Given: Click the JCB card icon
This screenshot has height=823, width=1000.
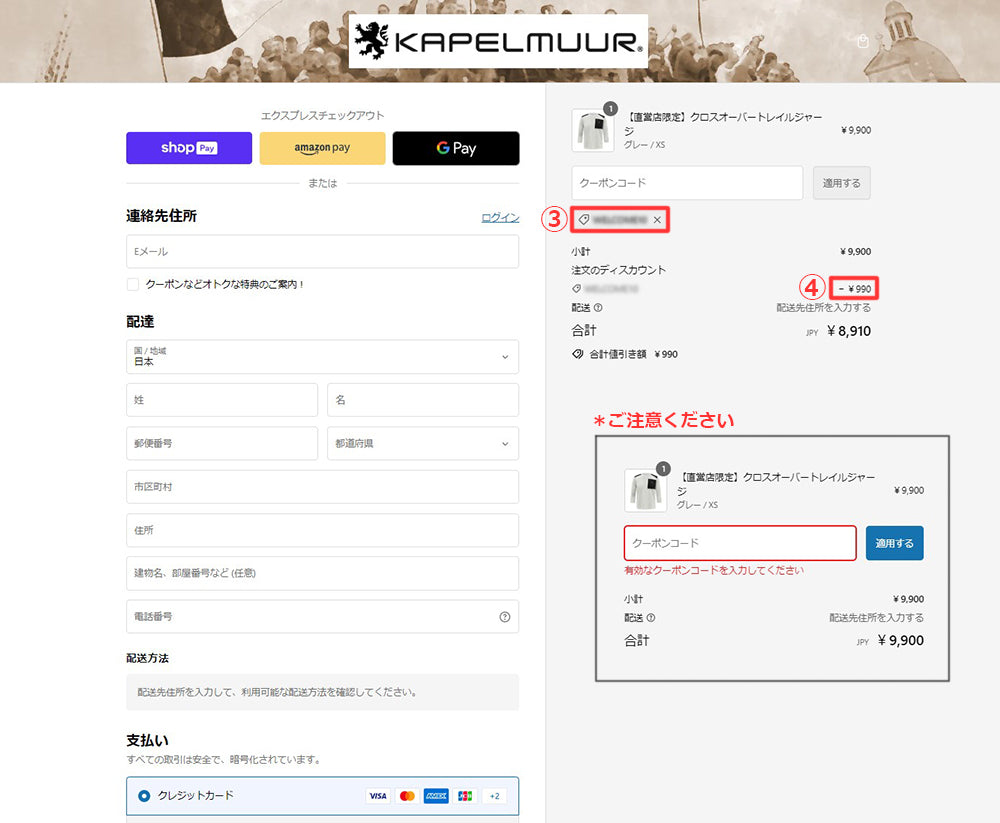Looking at the screenshot, I should click(465, 796).
